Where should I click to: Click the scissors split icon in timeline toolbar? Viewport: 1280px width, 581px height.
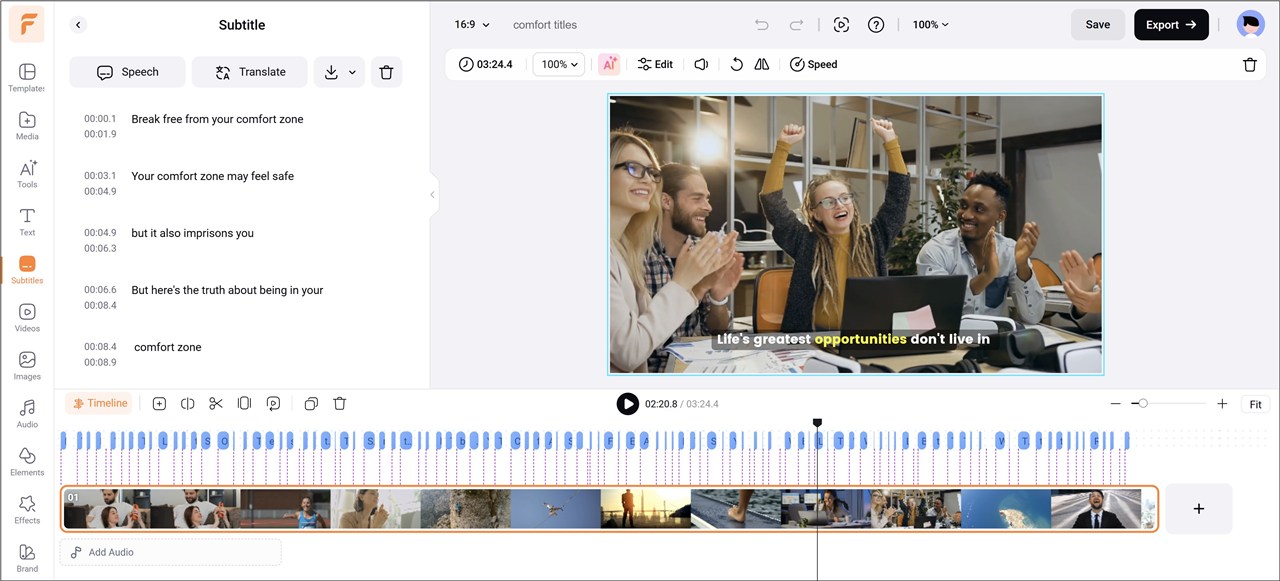(x=215, y=404)
